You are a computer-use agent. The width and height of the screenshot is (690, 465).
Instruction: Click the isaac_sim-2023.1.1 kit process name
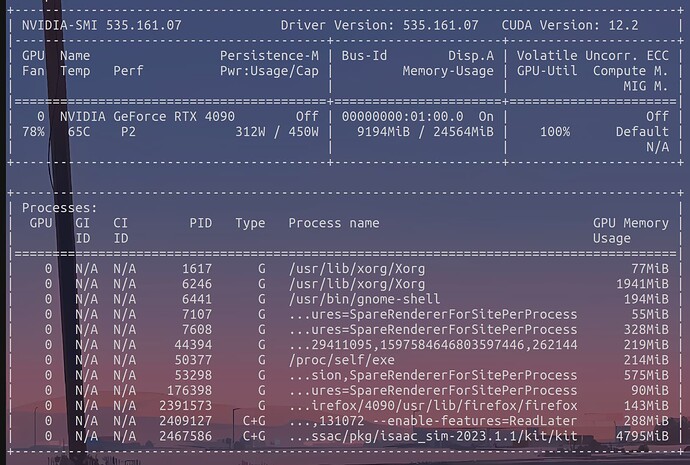click(x=432, y=436)
